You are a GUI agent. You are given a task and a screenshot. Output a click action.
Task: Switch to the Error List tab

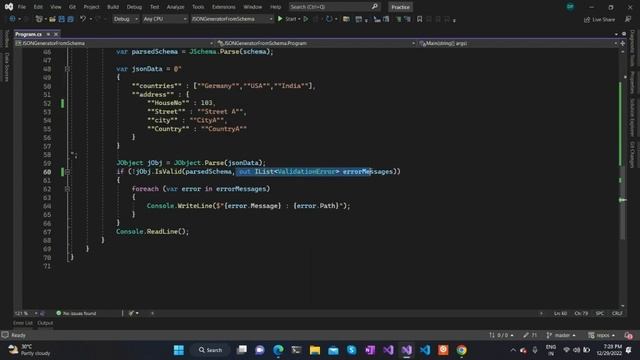tap(23, 323)
